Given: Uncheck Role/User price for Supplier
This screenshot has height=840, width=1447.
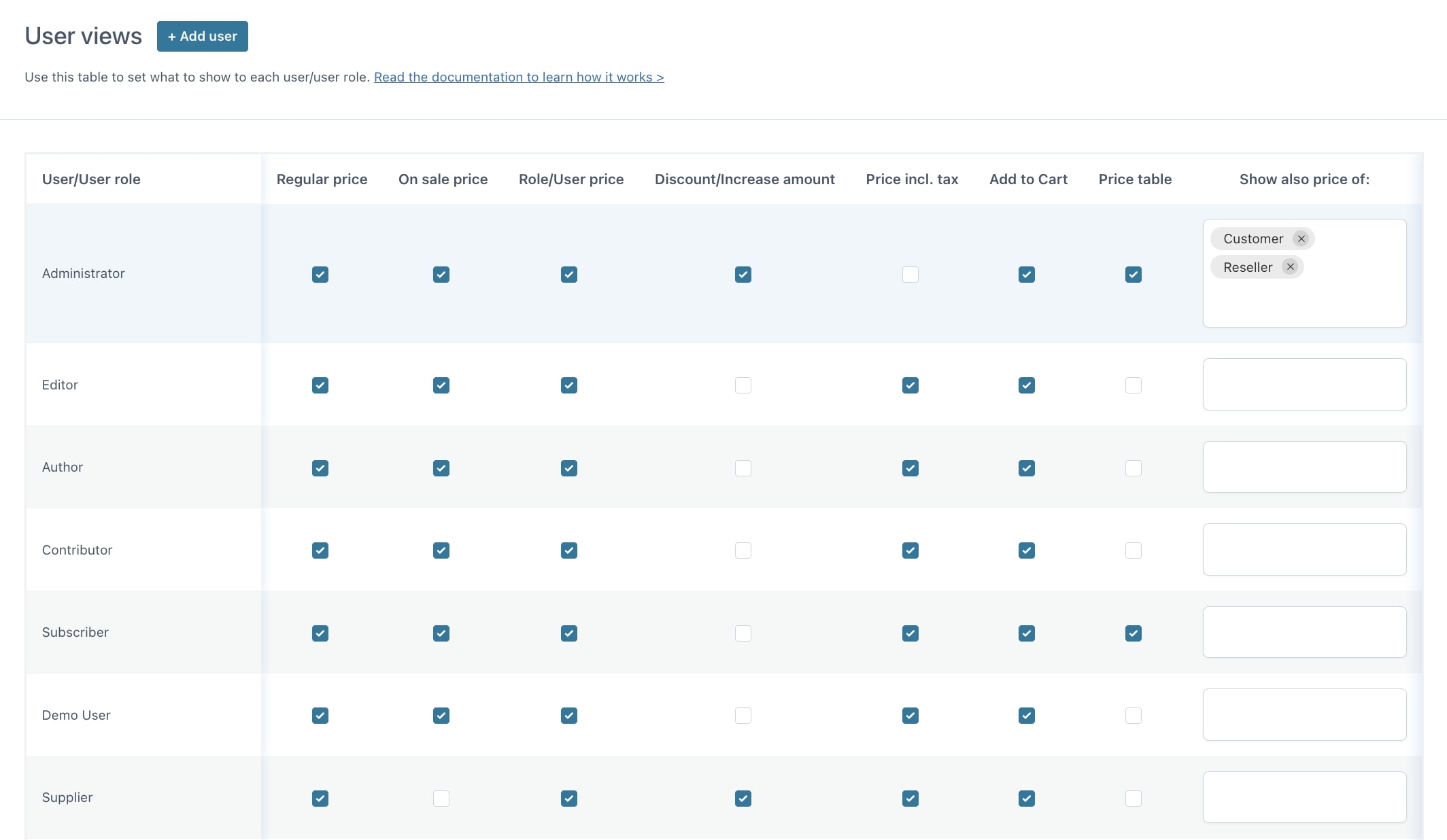Looking at the screenshot, I should pyautogui.click(x=569, y=799).
